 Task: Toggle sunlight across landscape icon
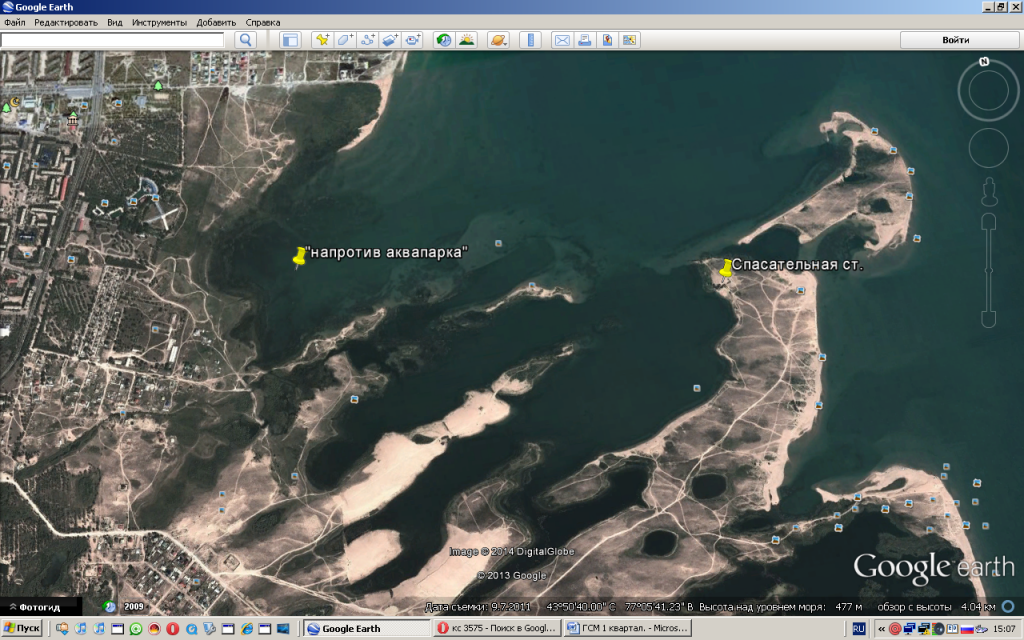(x=466, y=40)
